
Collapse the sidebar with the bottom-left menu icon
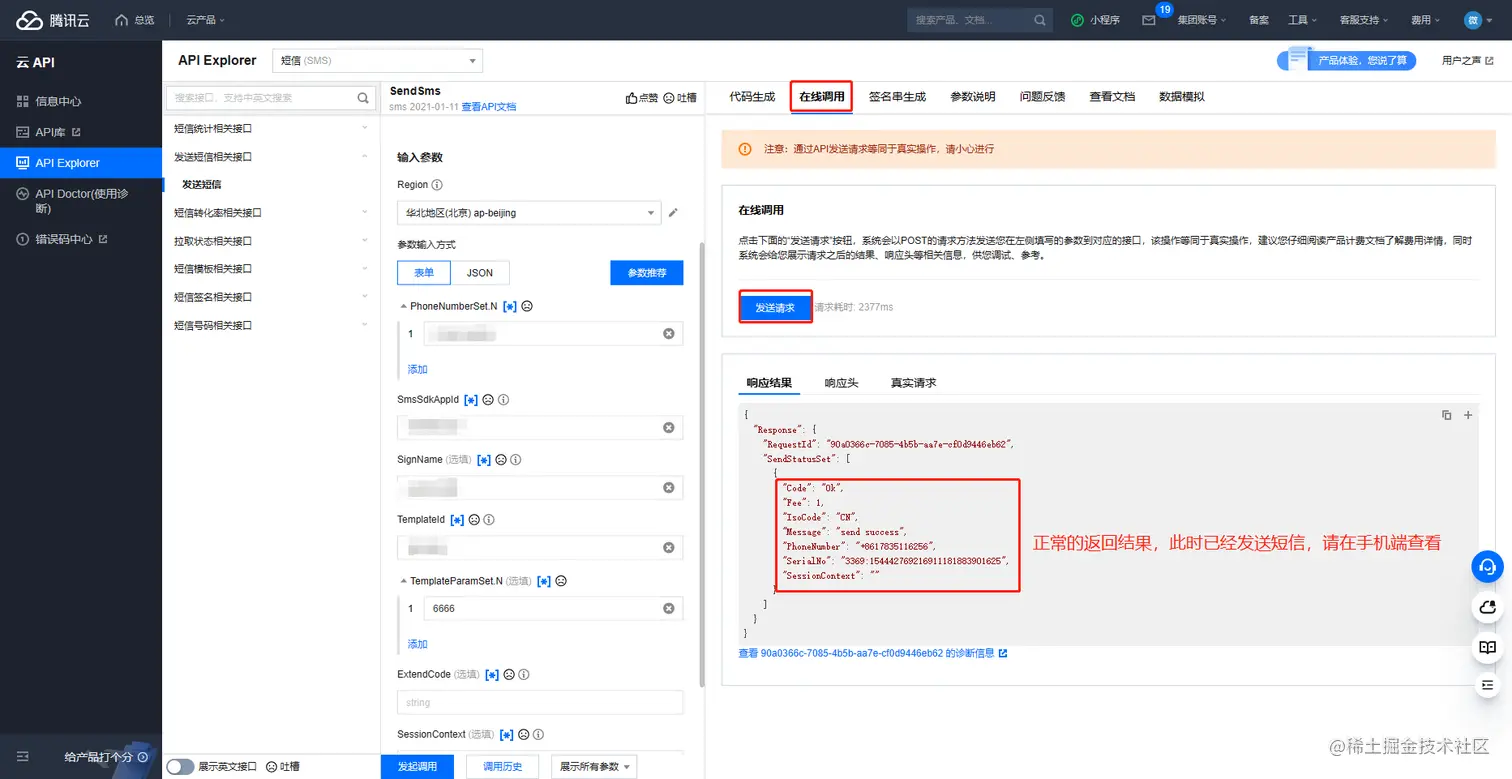(x=23, y=757)
